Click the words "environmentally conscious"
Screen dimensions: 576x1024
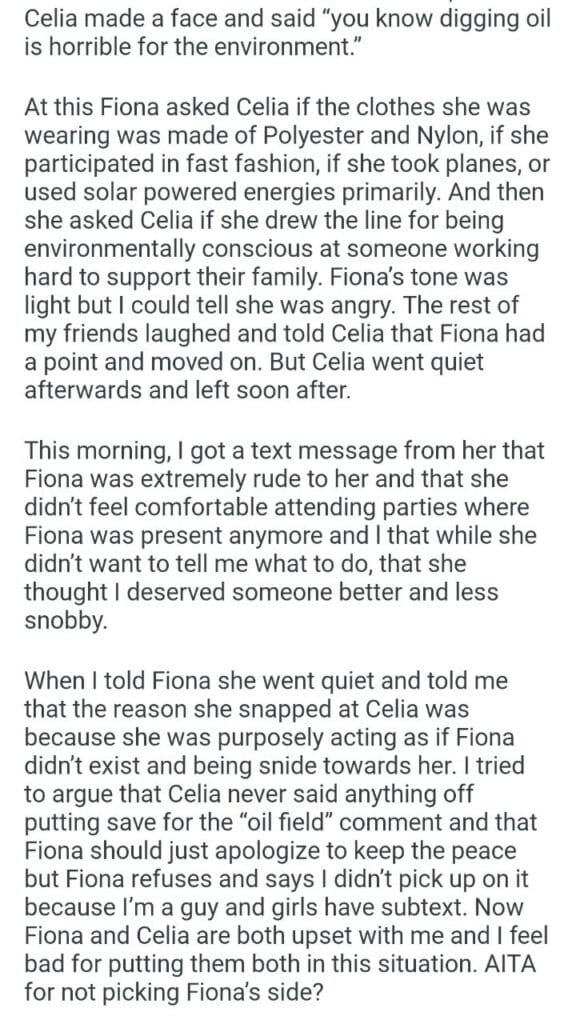pyautogui.click(x=160, y=249)
